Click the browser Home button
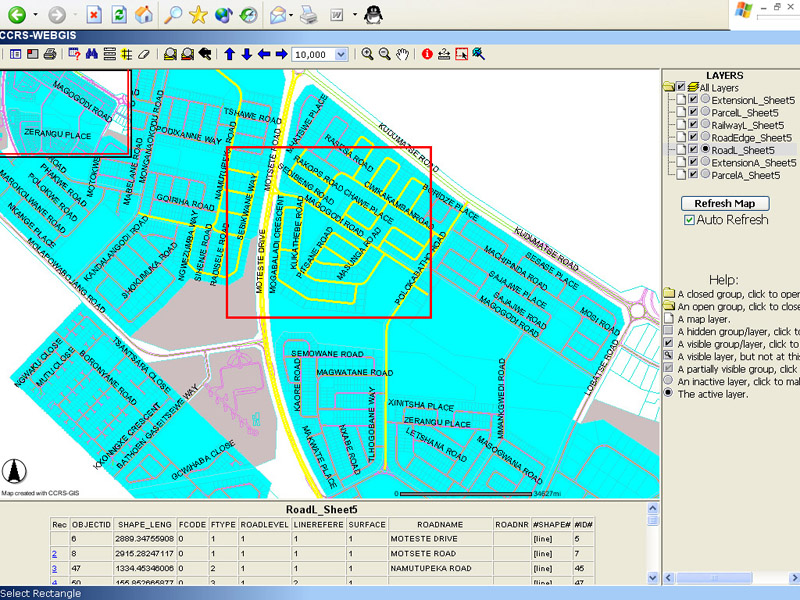The height and width of the screenshot is (600, 800). [145, 15]
